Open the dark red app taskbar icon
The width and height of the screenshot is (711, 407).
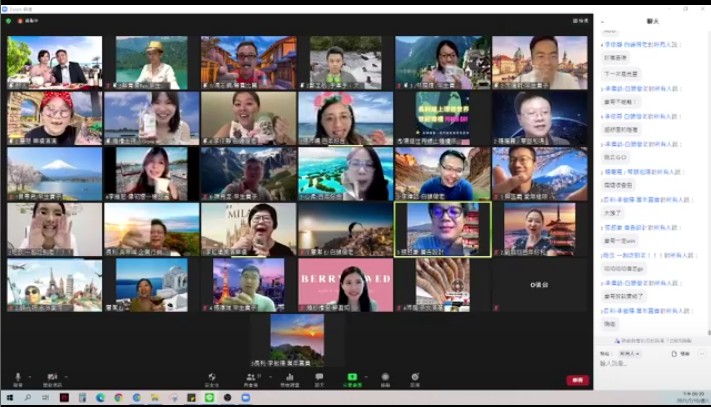click(x=64, y=397)
